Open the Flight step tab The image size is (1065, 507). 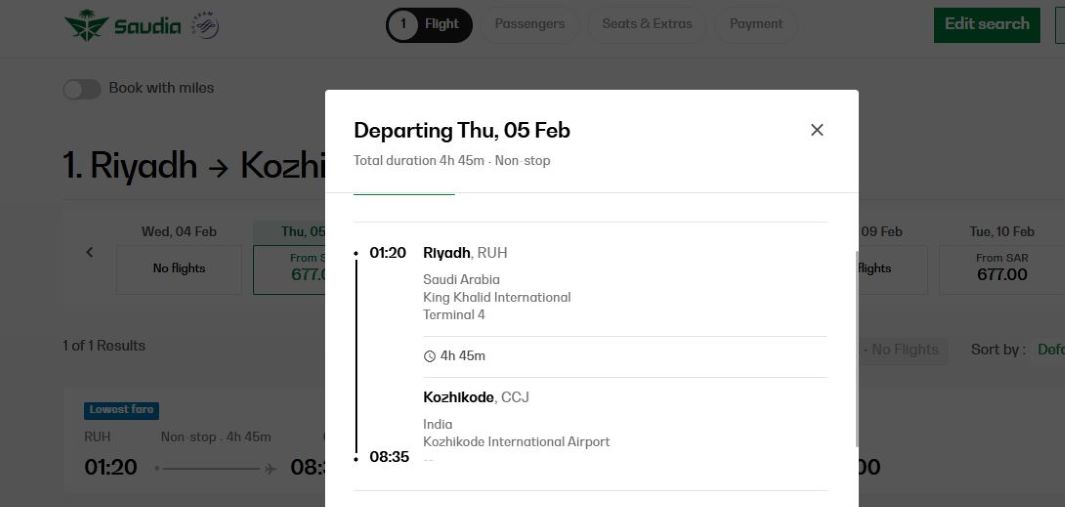[442, 25]
